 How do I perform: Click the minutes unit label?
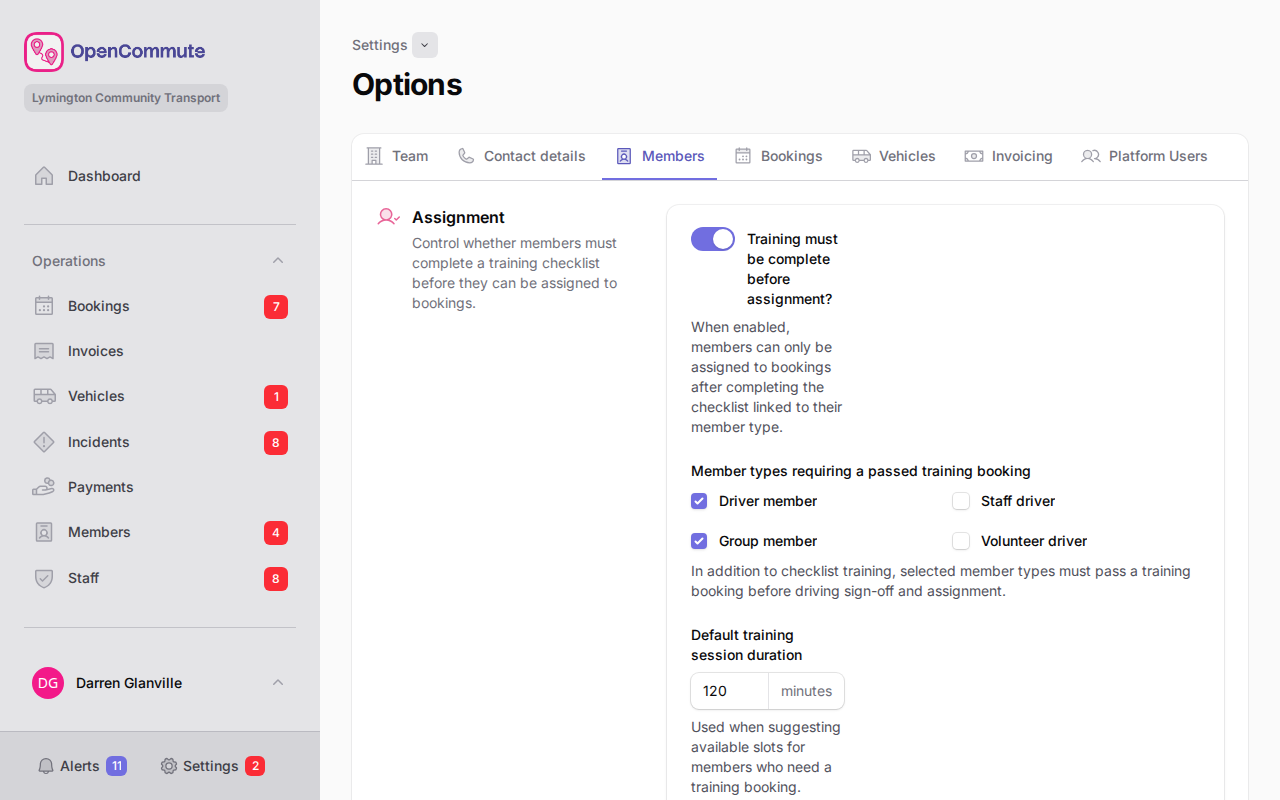(x=807, y=691)
